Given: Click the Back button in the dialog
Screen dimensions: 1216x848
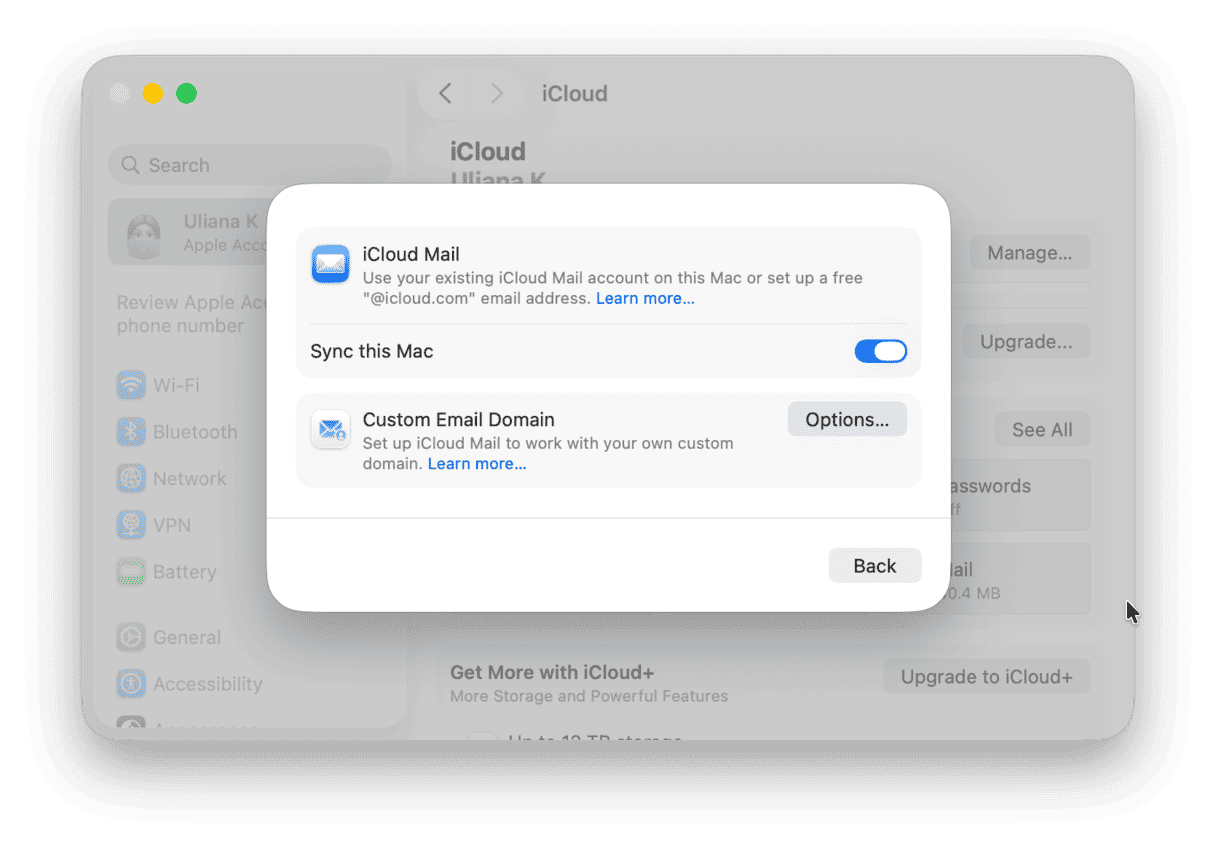Looking at the screenshot, I should [x=874, y=566].
